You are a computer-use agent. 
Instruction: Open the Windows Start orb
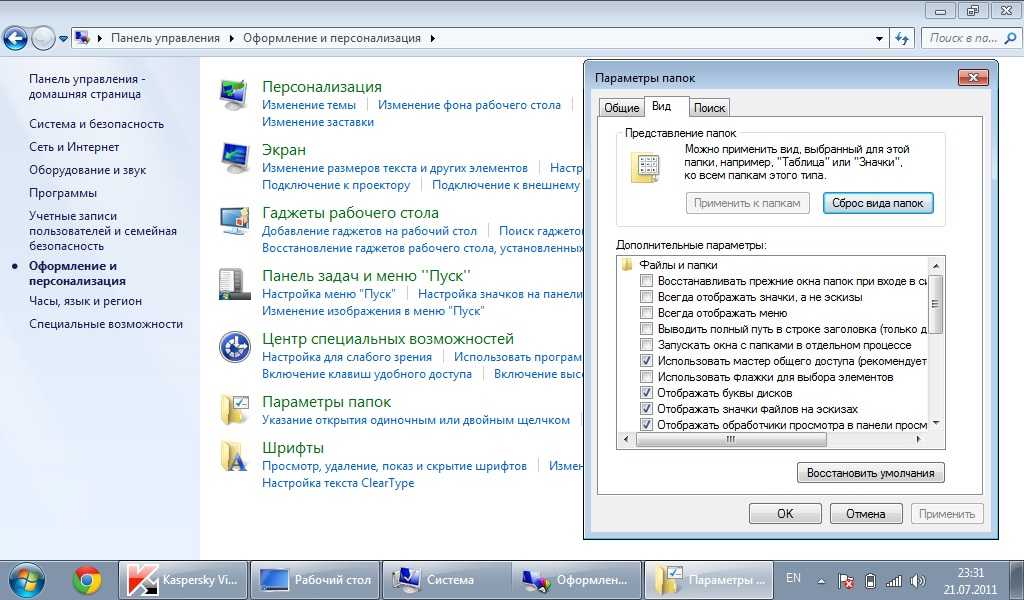coord(26,580)
